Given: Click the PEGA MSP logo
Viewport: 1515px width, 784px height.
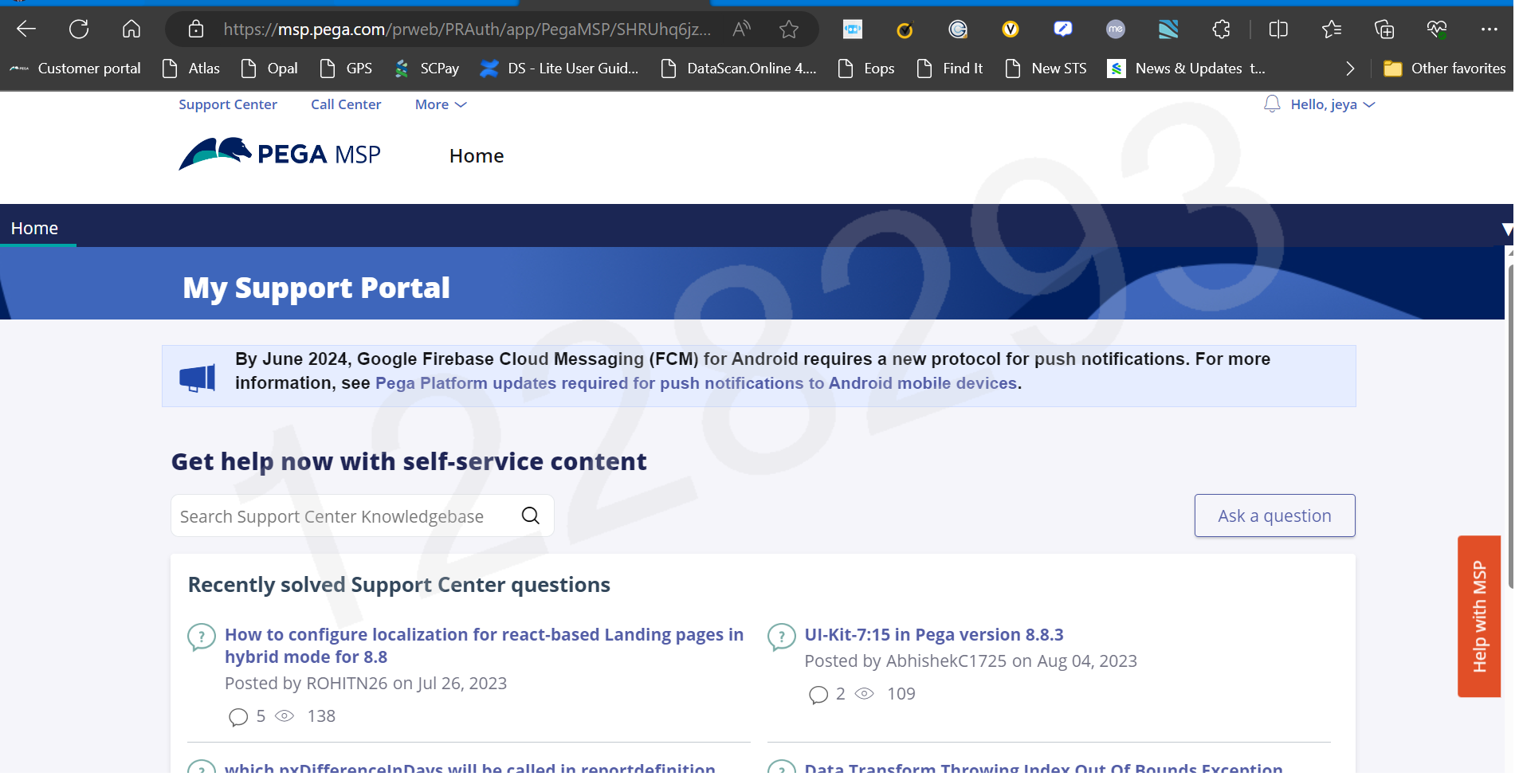Looking at the screenshot, I should click(x=280, y=154).
